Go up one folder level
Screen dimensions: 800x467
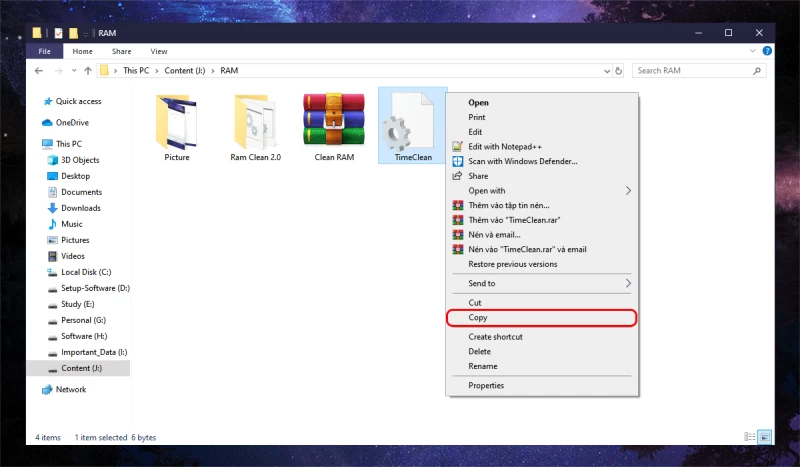pyautogui.click(x=88, y=70)
